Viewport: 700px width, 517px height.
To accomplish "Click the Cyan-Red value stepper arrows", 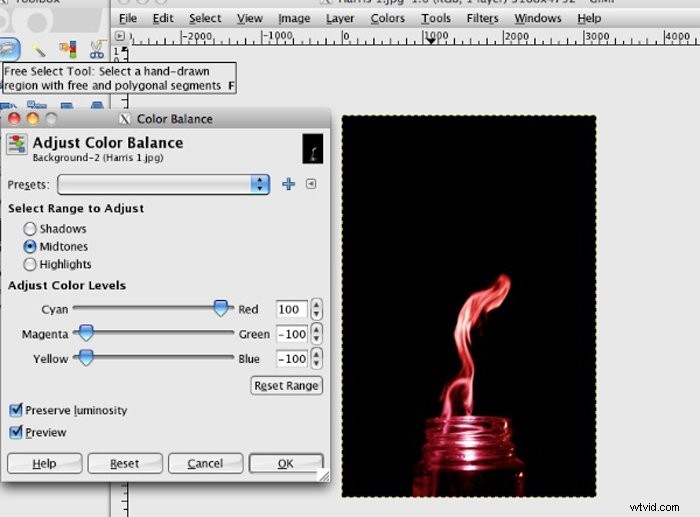I will [x=317, y=310].
